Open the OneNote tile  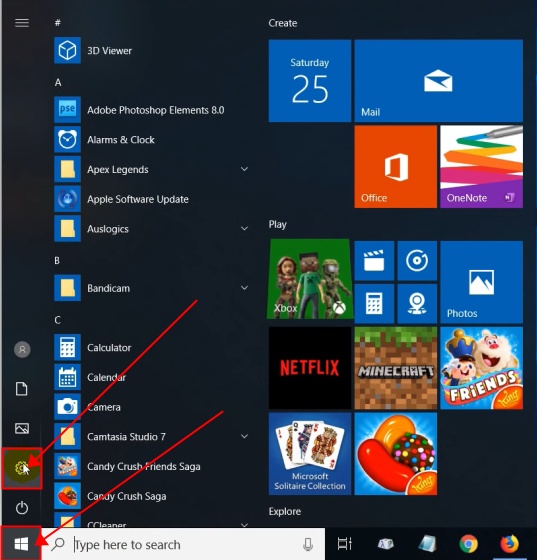pos(482,166)
